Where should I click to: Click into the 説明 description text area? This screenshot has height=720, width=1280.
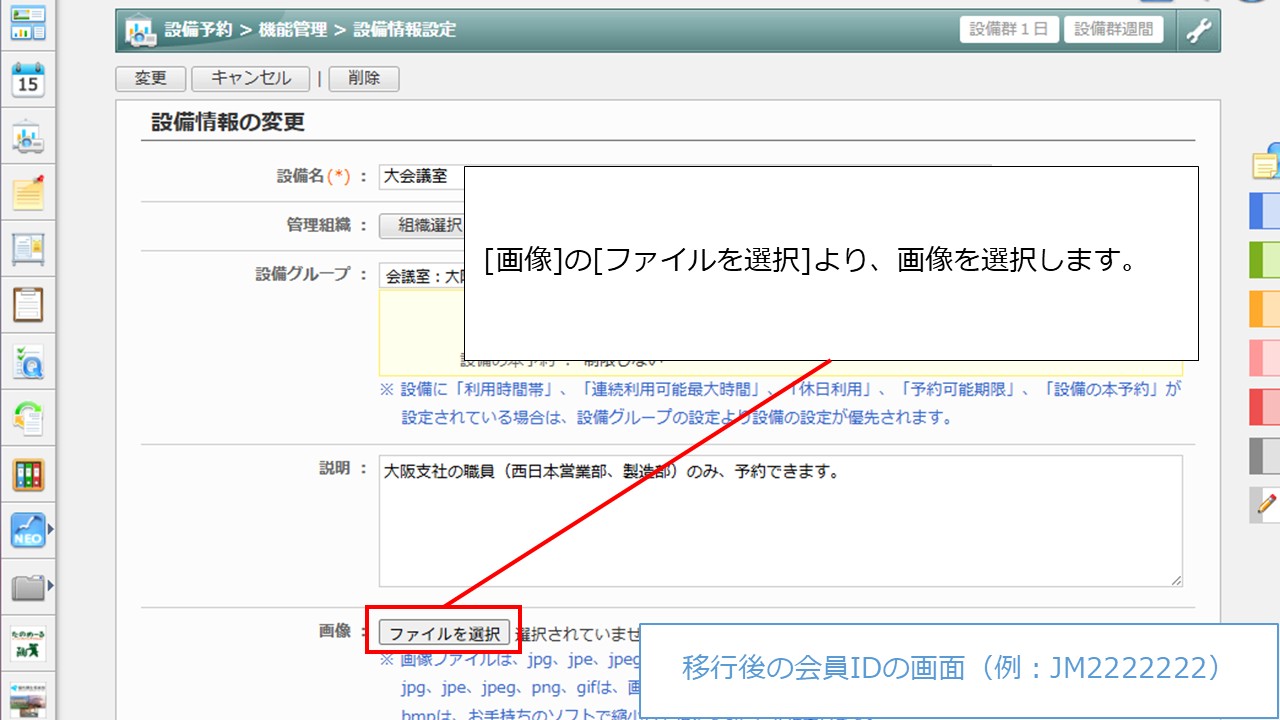coord(780,520)
